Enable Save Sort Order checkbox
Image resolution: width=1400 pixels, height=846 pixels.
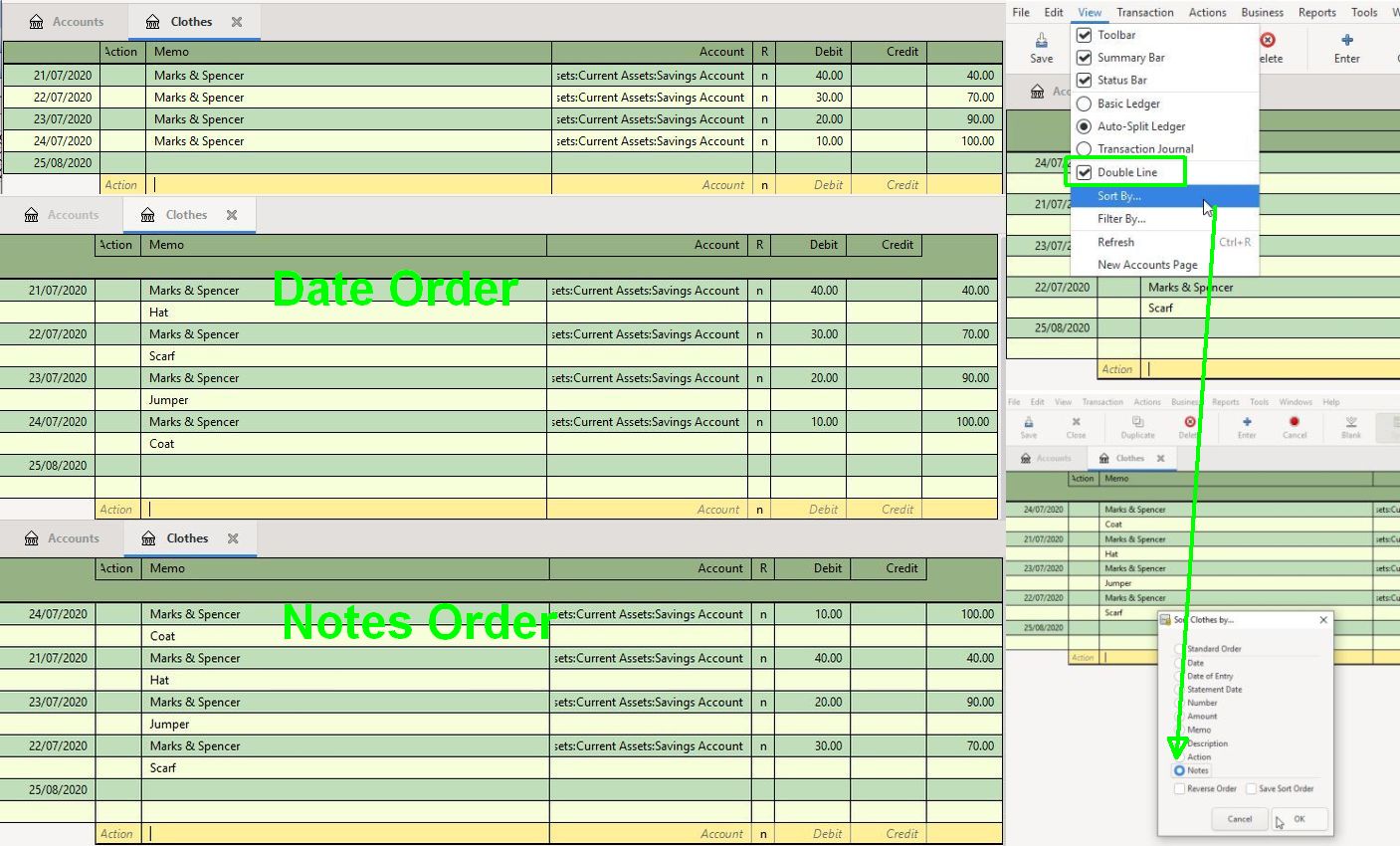click(1252, 789)
